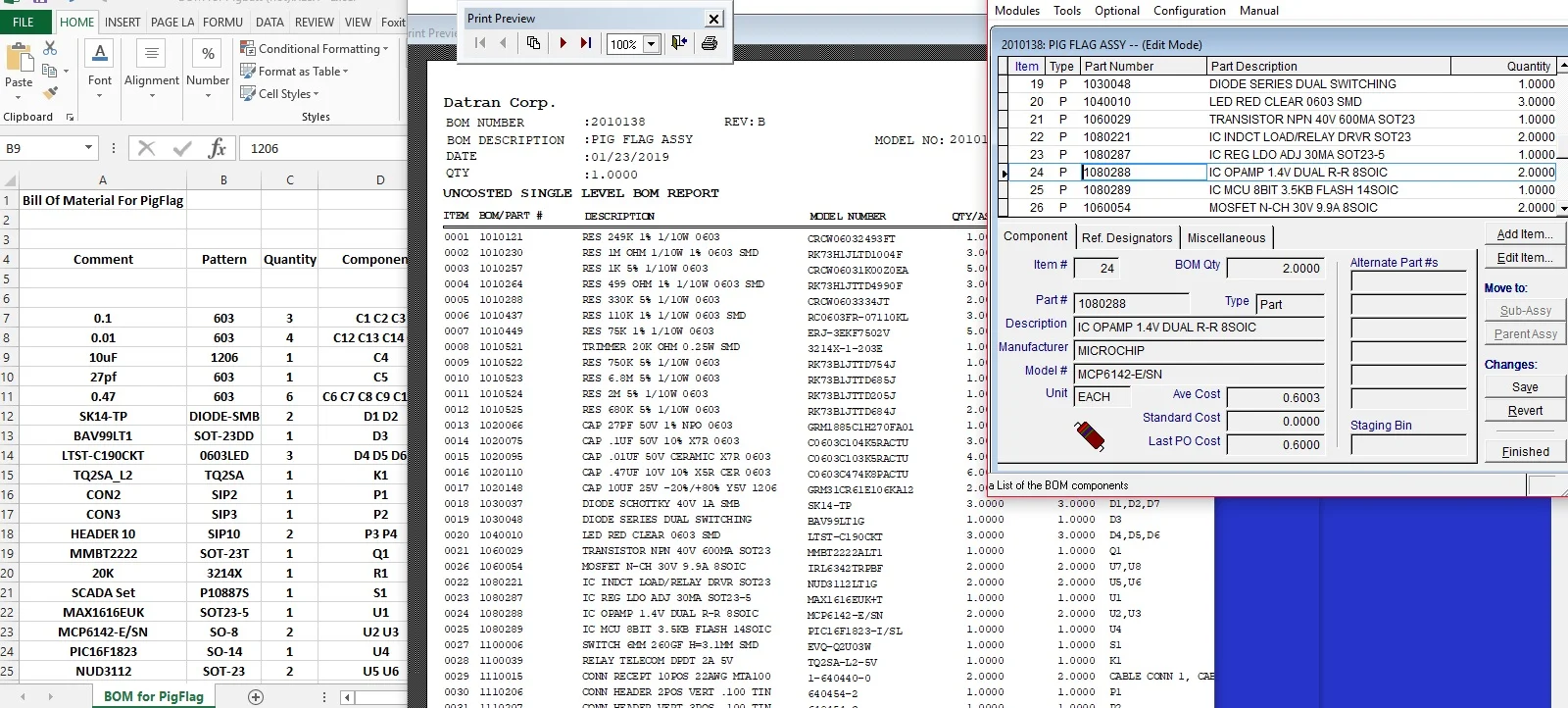Click the Save changes button
The image size is (1568, 708).
(1524, 387)
